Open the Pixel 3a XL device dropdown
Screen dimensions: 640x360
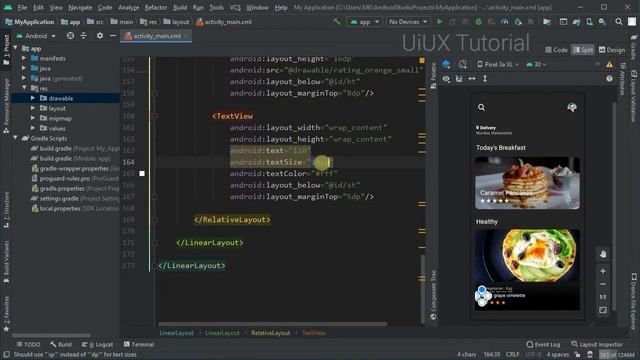click(498, 64)
